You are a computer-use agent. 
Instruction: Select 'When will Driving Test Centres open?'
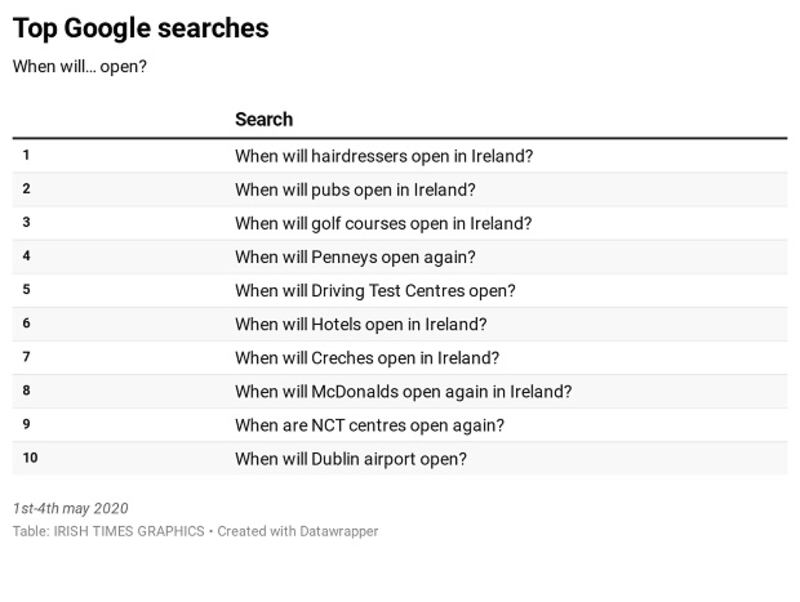375,291
